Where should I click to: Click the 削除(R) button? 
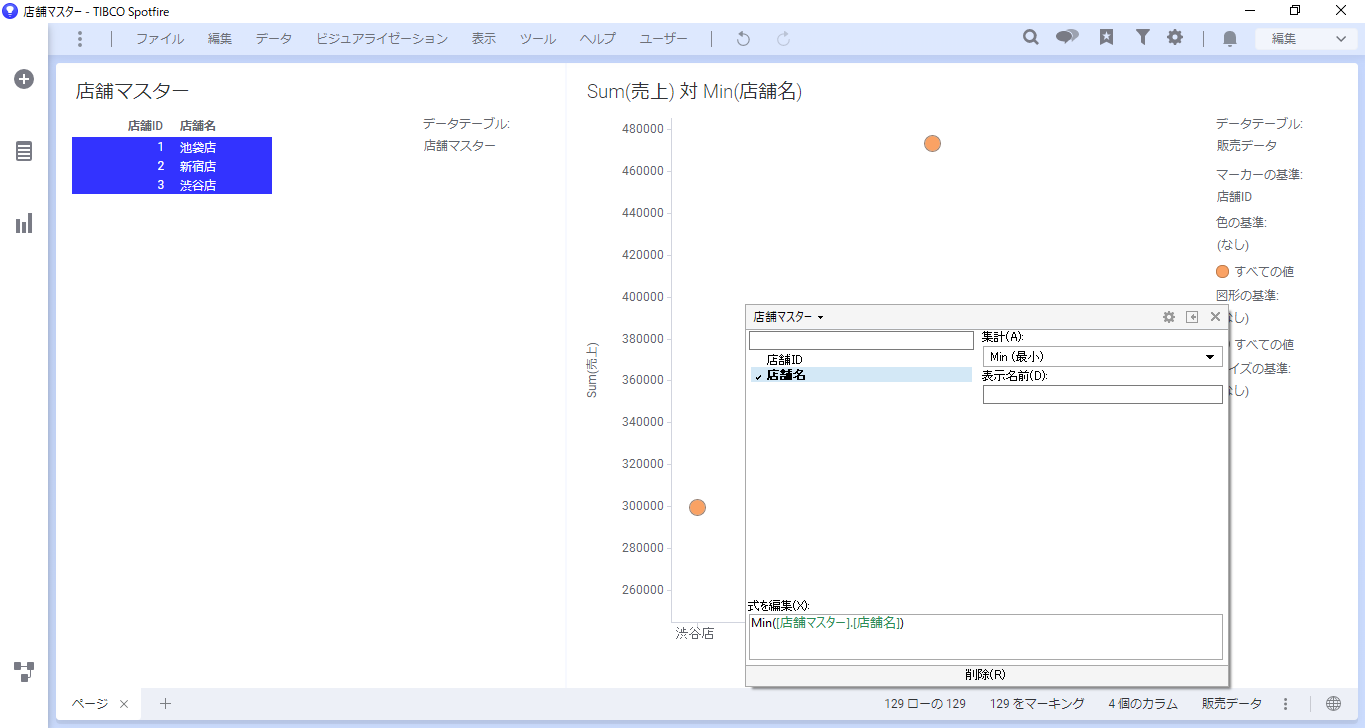[987, 675]
